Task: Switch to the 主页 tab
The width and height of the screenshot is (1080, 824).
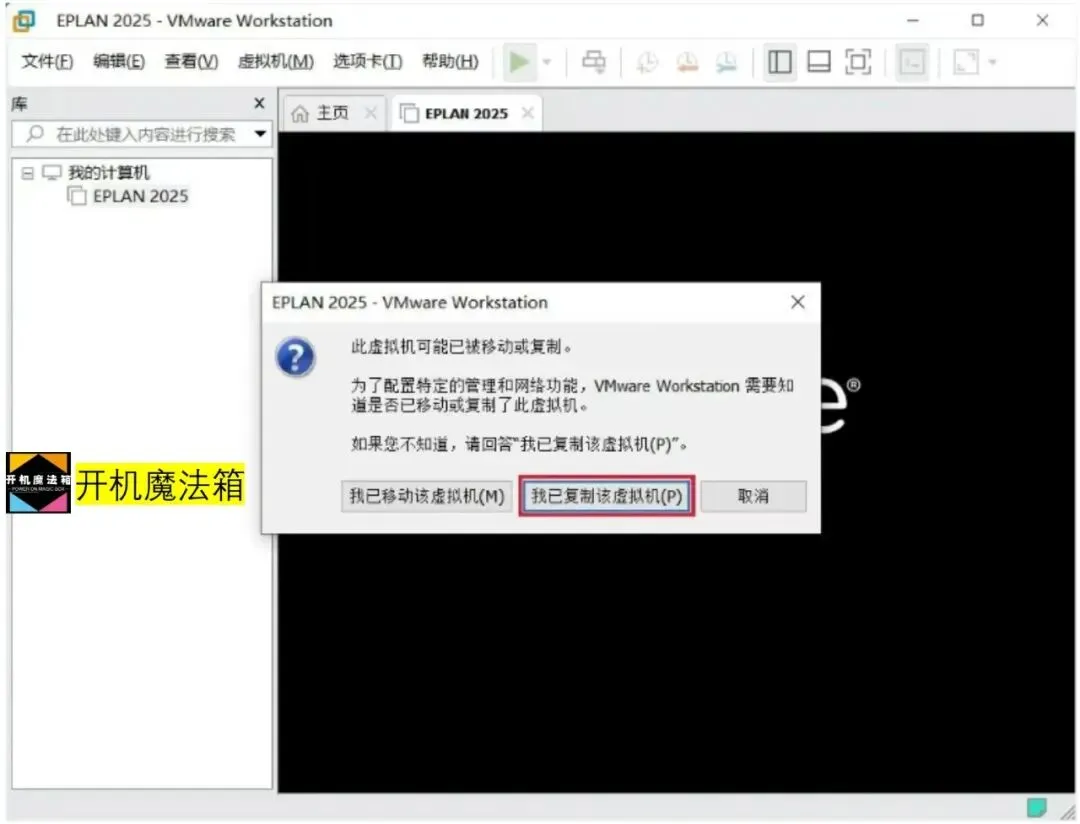Action: pyautogui.click(x=332, y=113)
